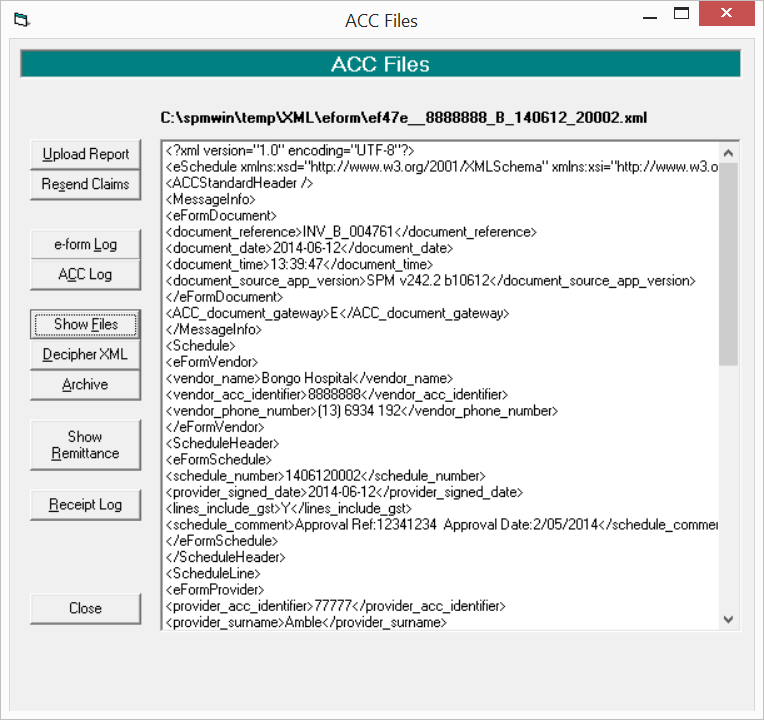
Task: Click scrollbar track below the thumb
Action: (728, 487)
